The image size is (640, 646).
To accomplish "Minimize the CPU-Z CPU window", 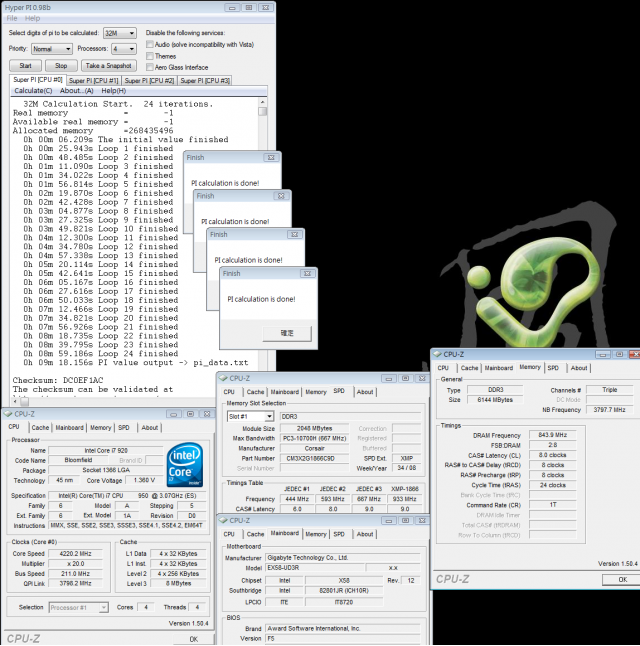I will tap(173, 414).
